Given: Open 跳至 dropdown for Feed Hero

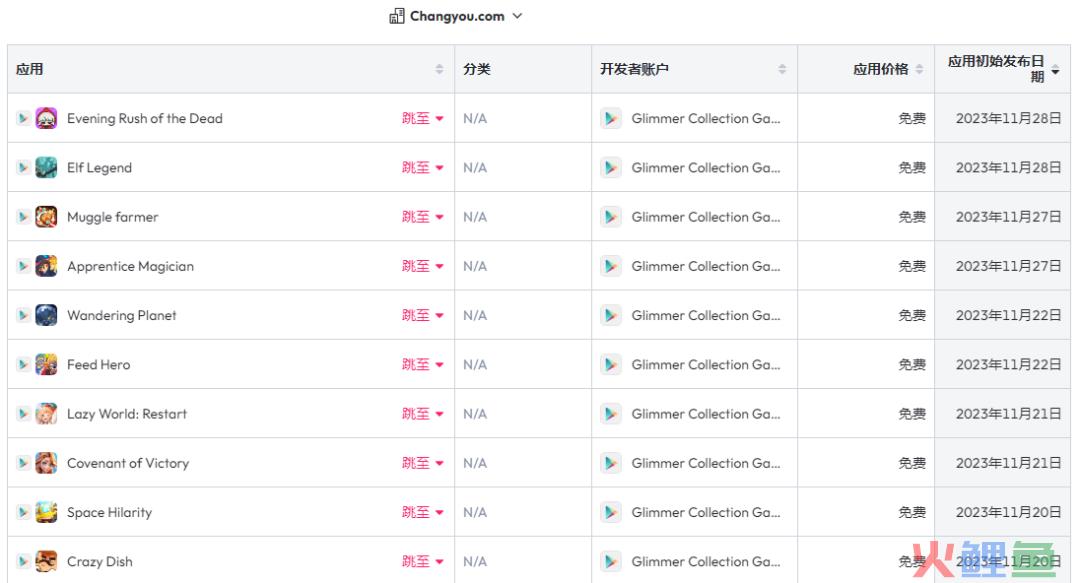Looking at the screenshot, I should [422, 365].
